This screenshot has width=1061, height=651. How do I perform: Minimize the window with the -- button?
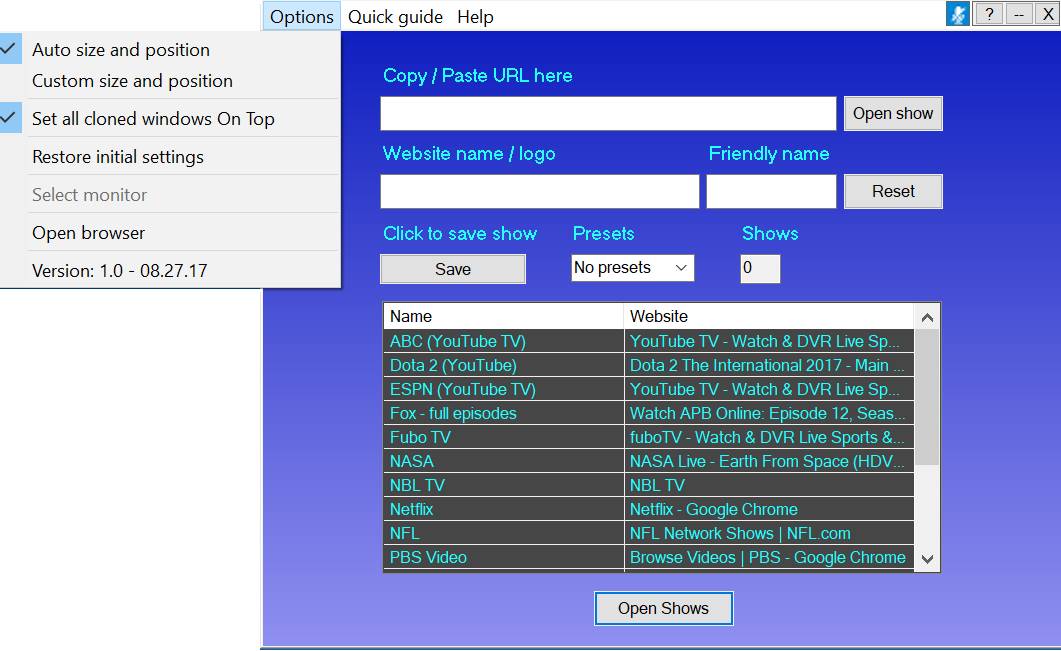click(1018, 14)
